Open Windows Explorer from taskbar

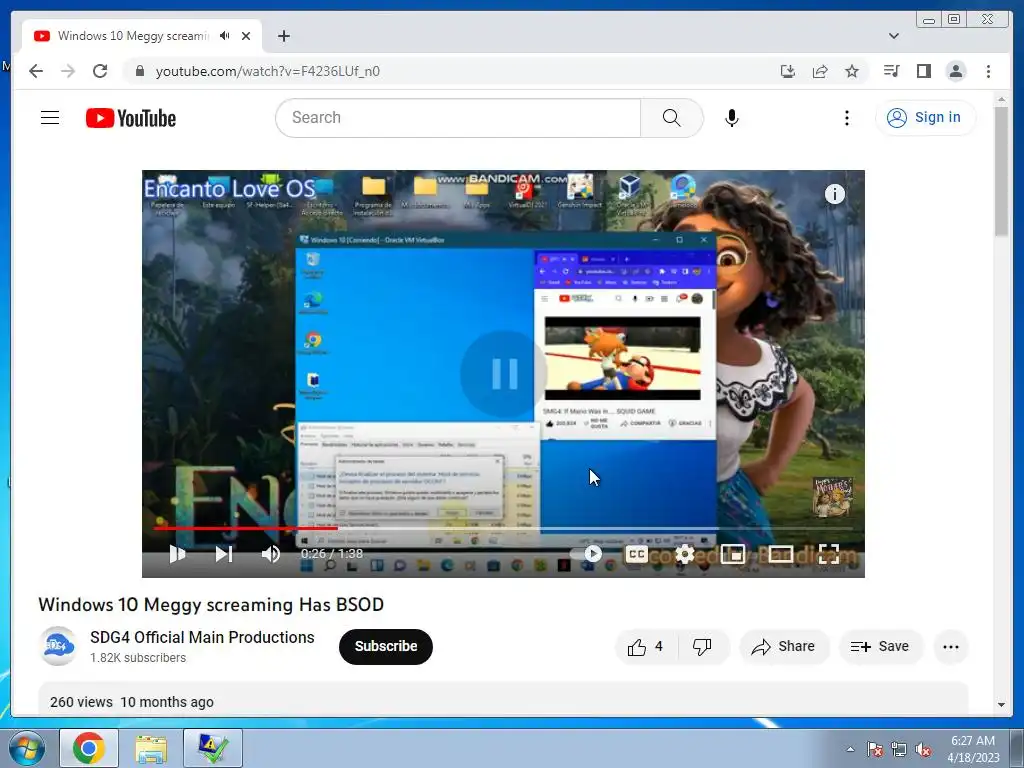tap(151, 748)
